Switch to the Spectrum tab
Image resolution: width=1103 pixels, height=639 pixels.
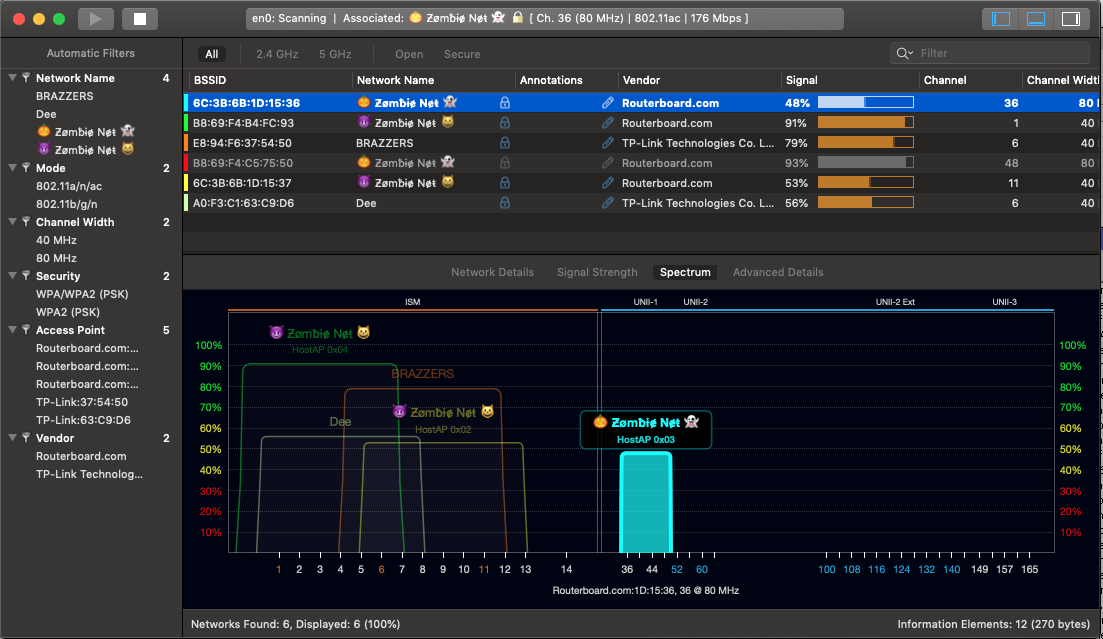(685, 272)
